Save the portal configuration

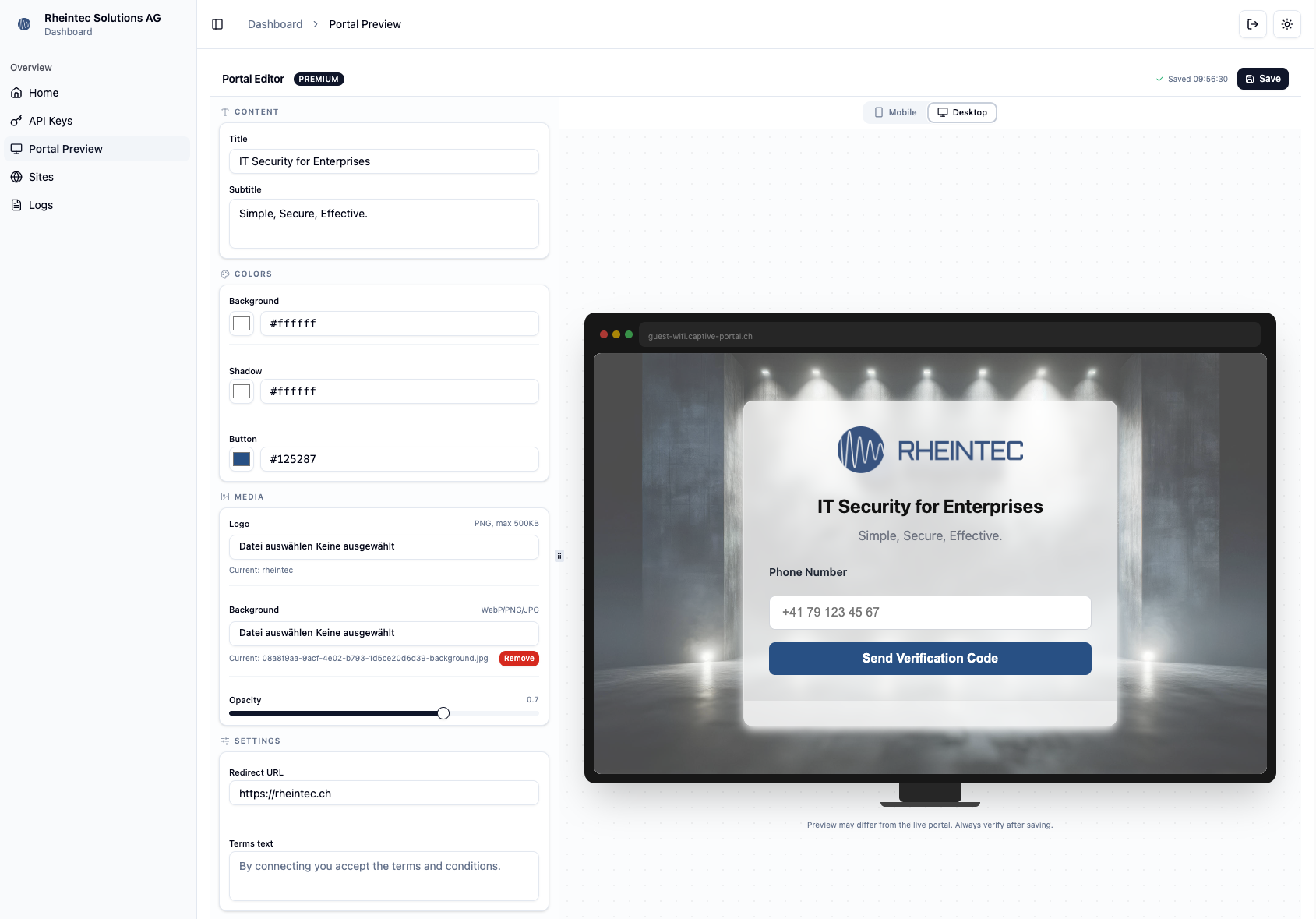click(x=1262, y=79)
